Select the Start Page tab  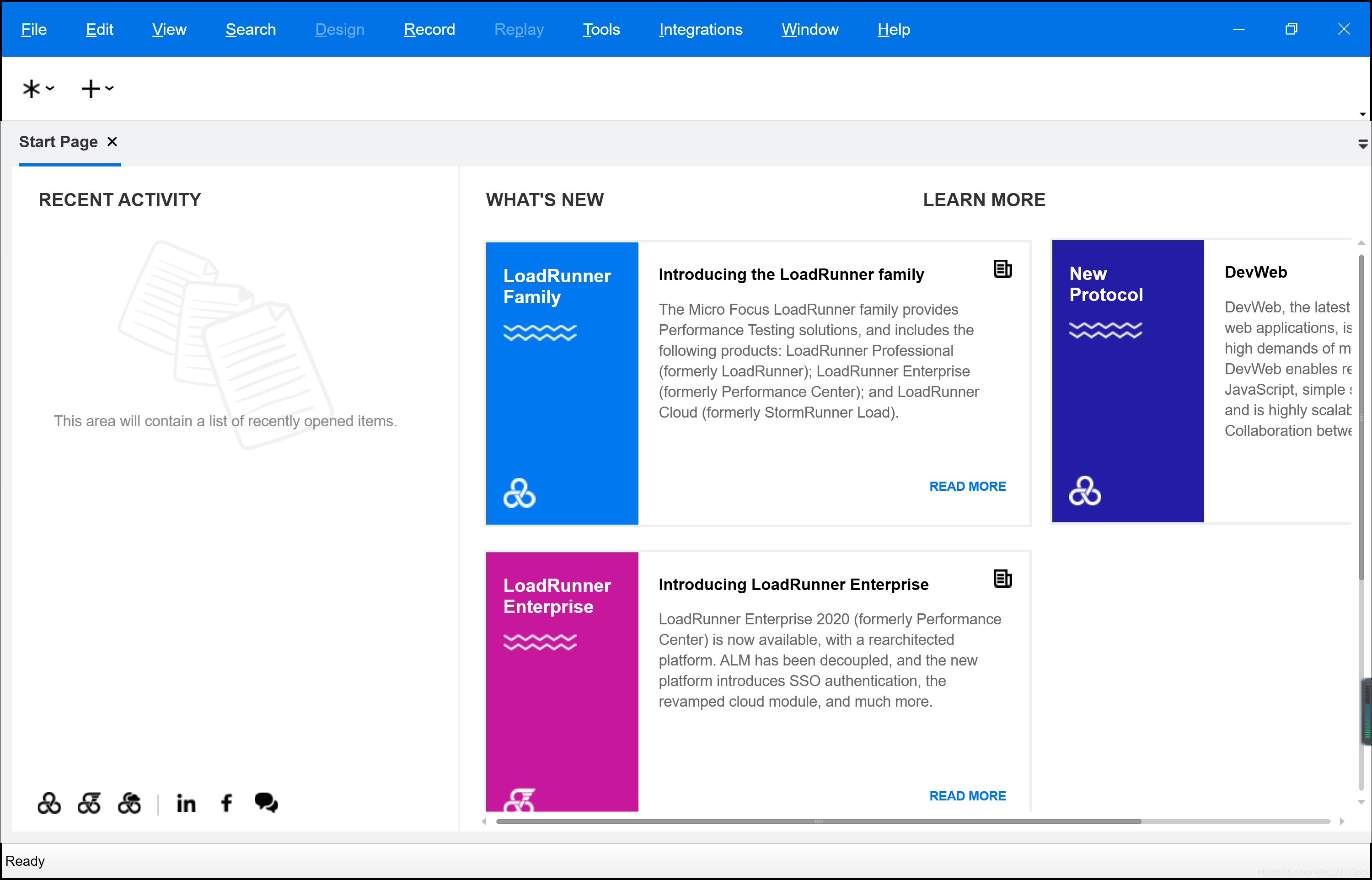[x=58, y=142]
